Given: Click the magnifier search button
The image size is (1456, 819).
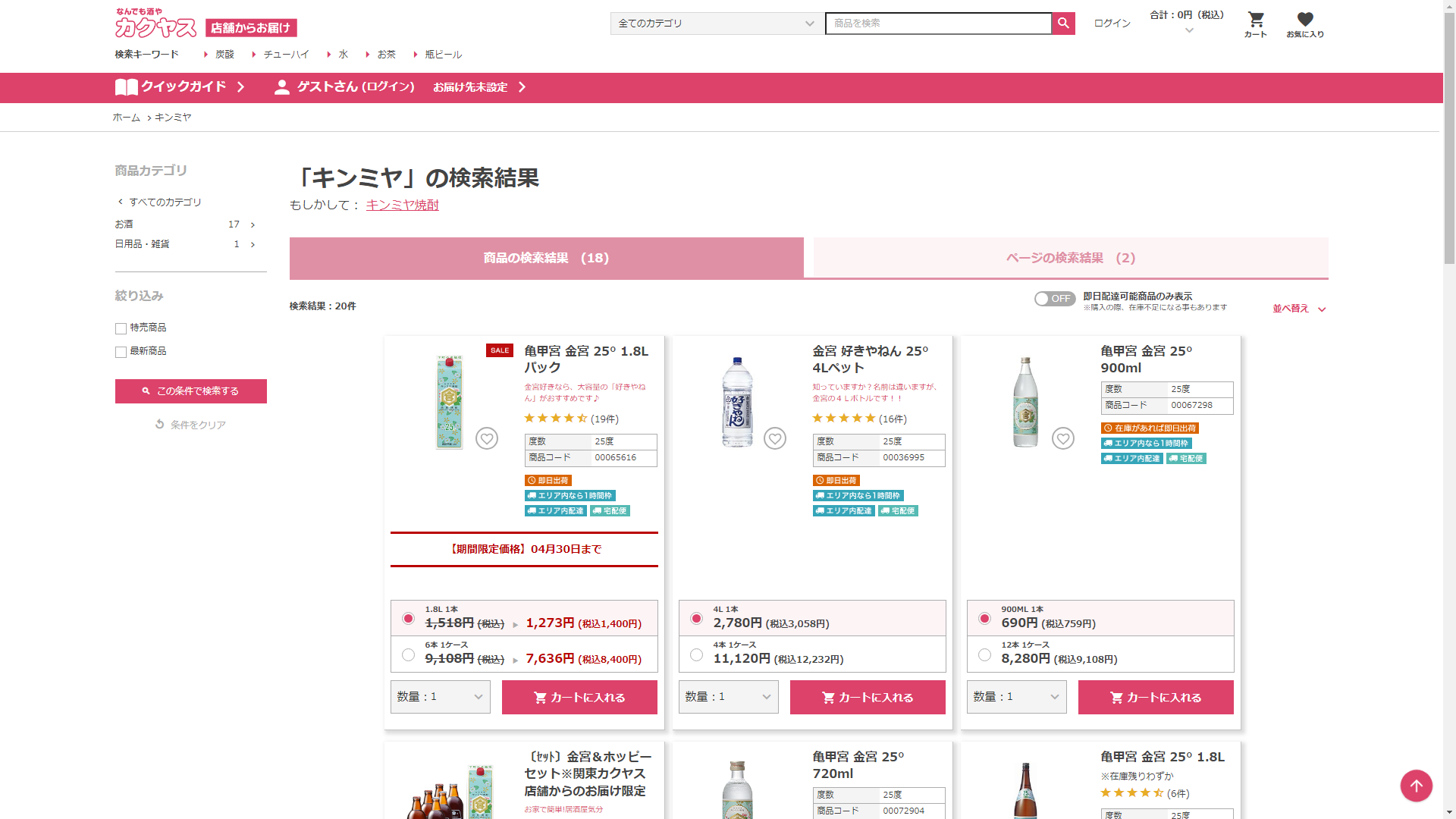Looking at the screenshot, I should point(1063,24).
